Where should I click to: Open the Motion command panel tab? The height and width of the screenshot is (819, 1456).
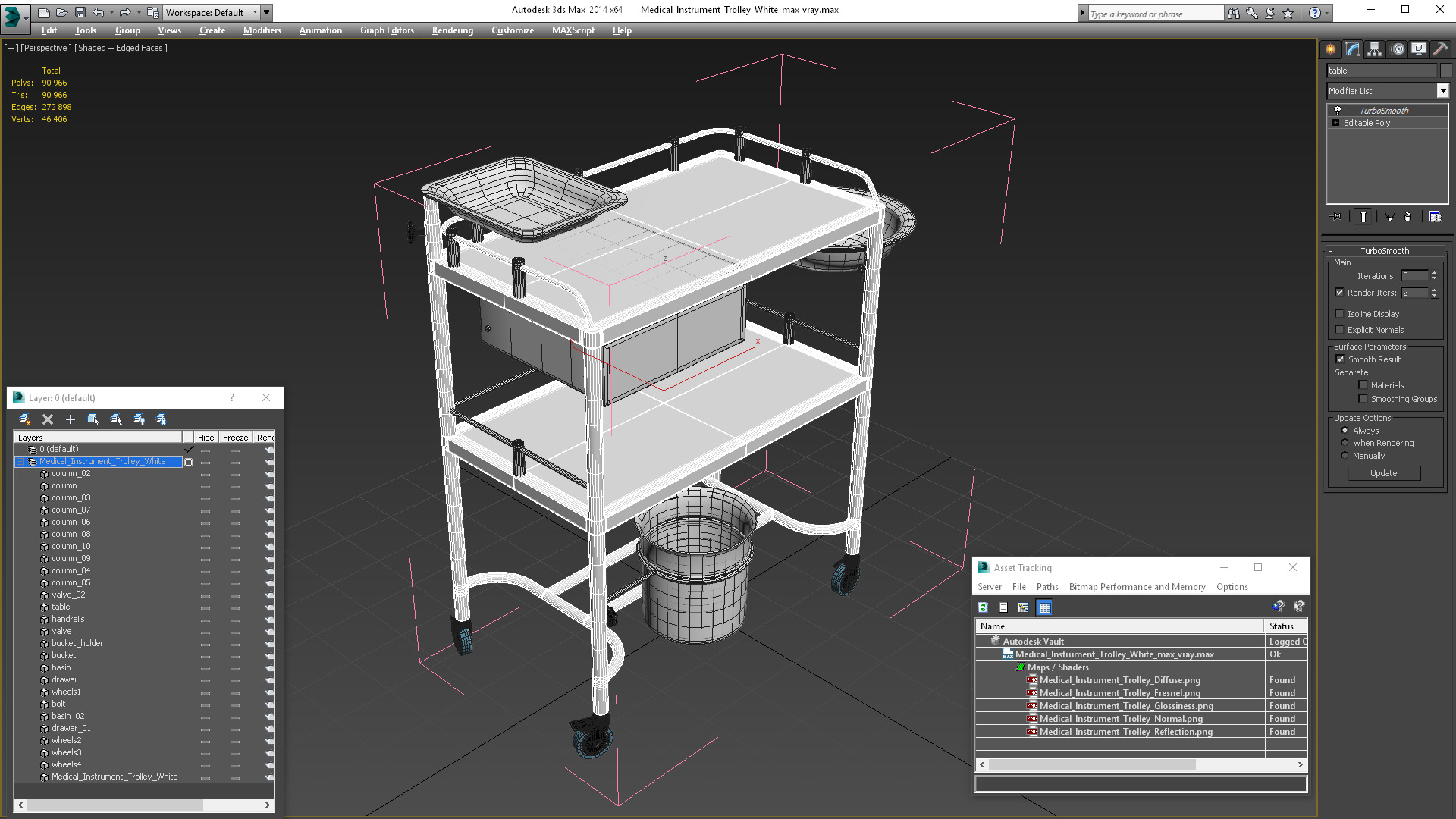pos(1398,49)
